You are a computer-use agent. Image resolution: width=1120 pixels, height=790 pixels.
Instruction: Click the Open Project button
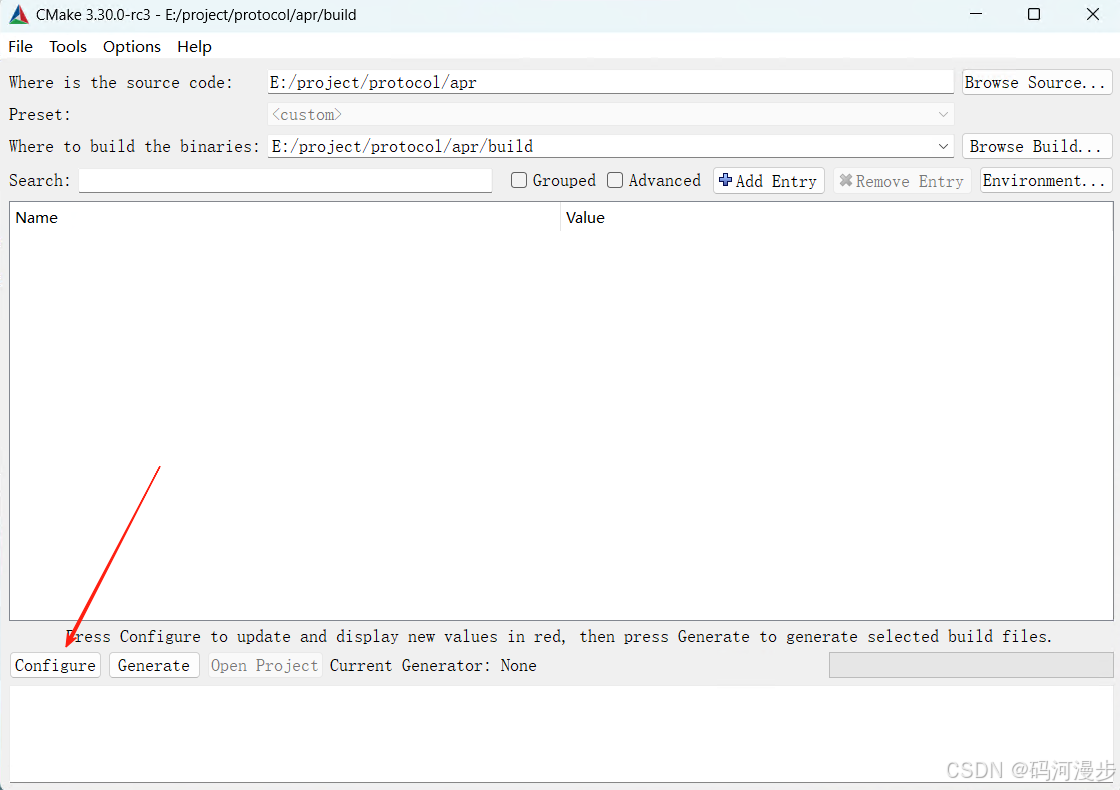click(x=264, y=666)
